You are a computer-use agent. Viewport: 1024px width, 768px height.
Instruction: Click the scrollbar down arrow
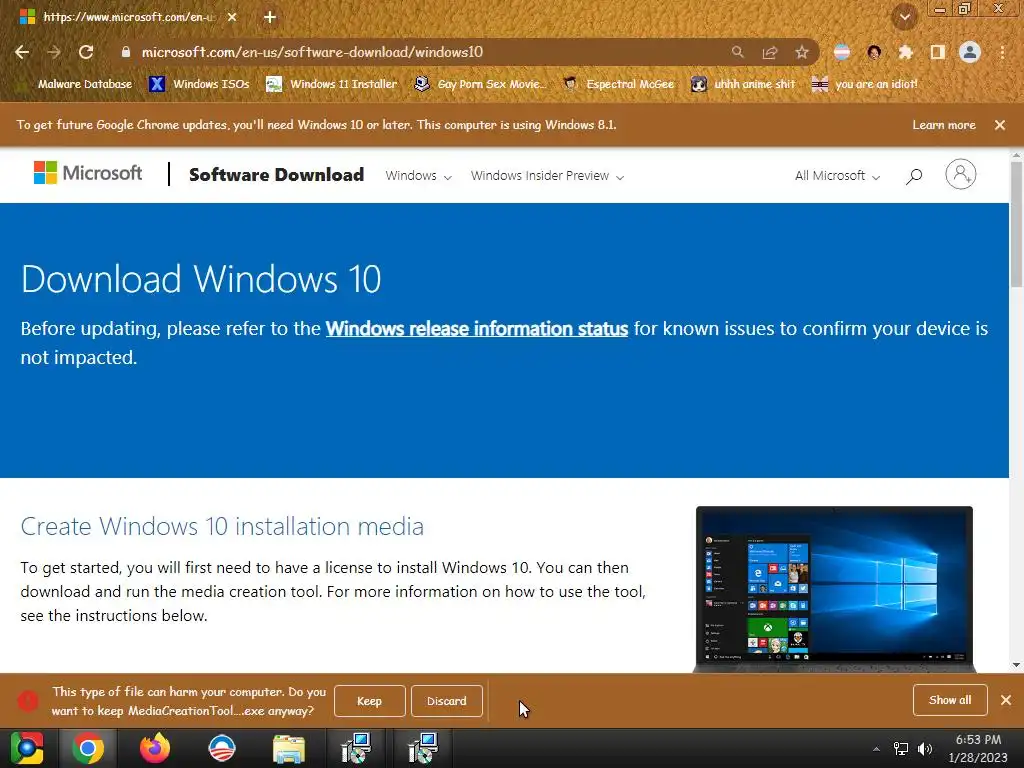1016,665
